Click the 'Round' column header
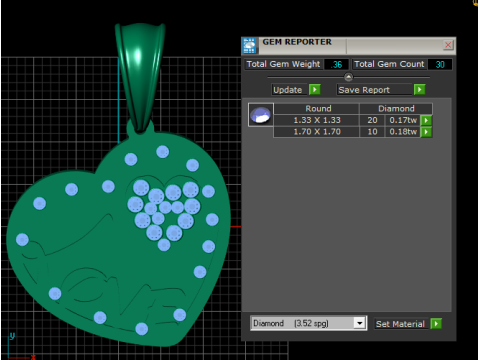This screenshot has width=480, height=360. click(x=318, y=109)
